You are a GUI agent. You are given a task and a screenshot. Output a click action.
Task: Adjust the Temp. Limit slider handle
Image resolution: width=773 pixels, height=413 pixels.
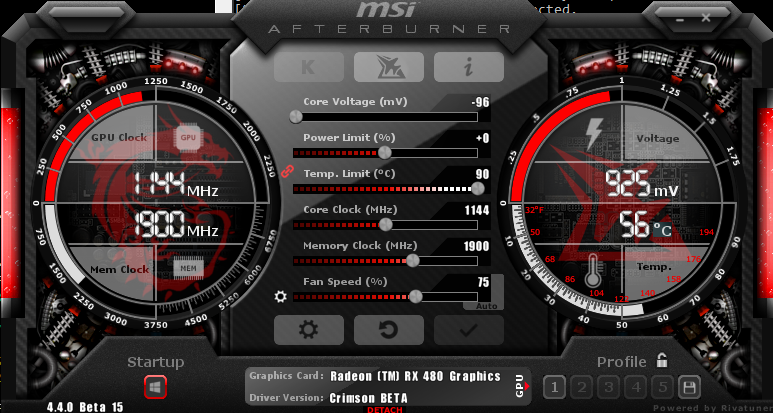click(478, 188)
